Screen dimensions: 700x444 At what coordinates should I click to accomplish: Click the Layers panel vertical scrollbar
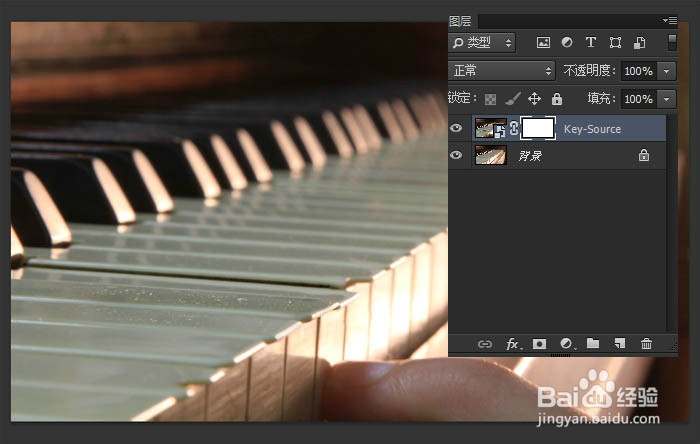(x=671, y=223)
